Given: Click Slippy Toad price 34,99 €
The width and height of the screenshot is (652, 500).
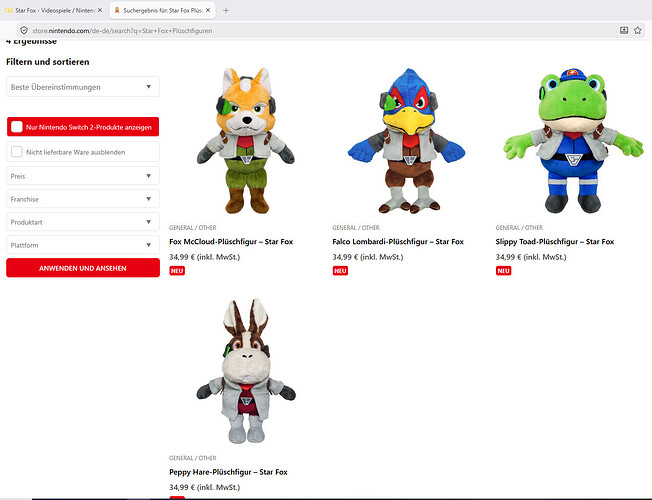Looking at the screenshot, I should coord(531,257).
